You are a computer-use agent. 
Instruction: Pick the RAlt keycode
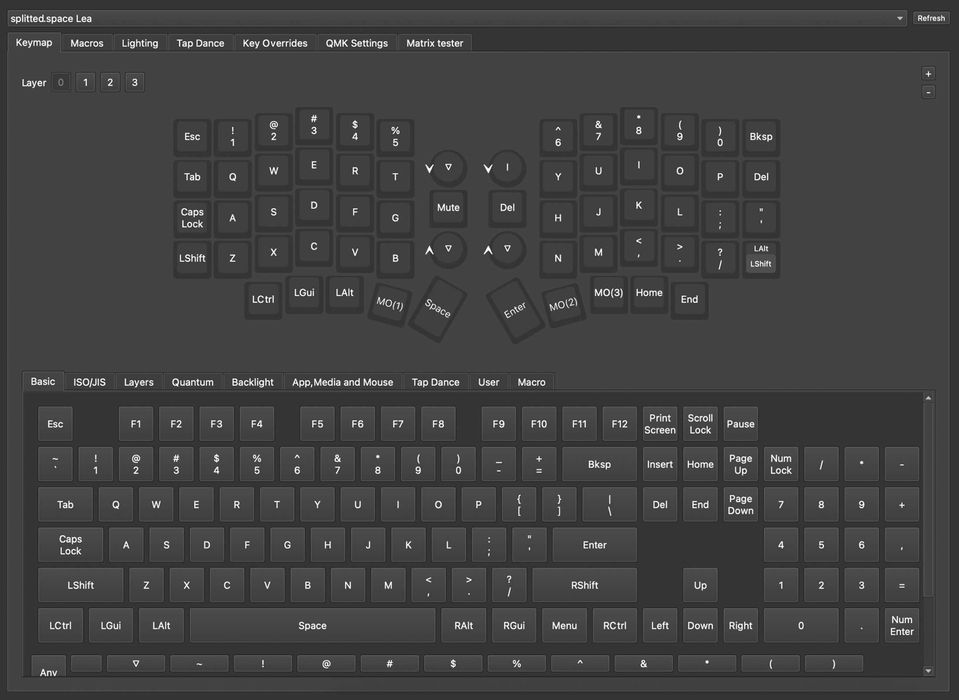[x=464, y=625]
